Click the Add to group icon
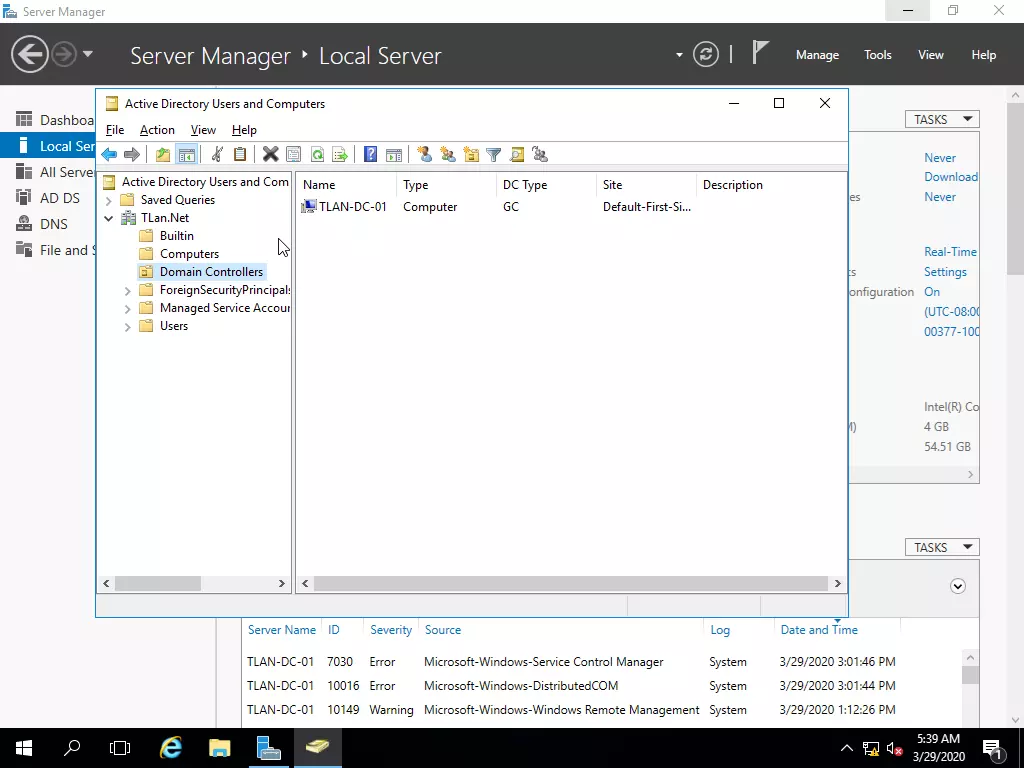This screenshot has height=768, width=1024. [540, 155]
